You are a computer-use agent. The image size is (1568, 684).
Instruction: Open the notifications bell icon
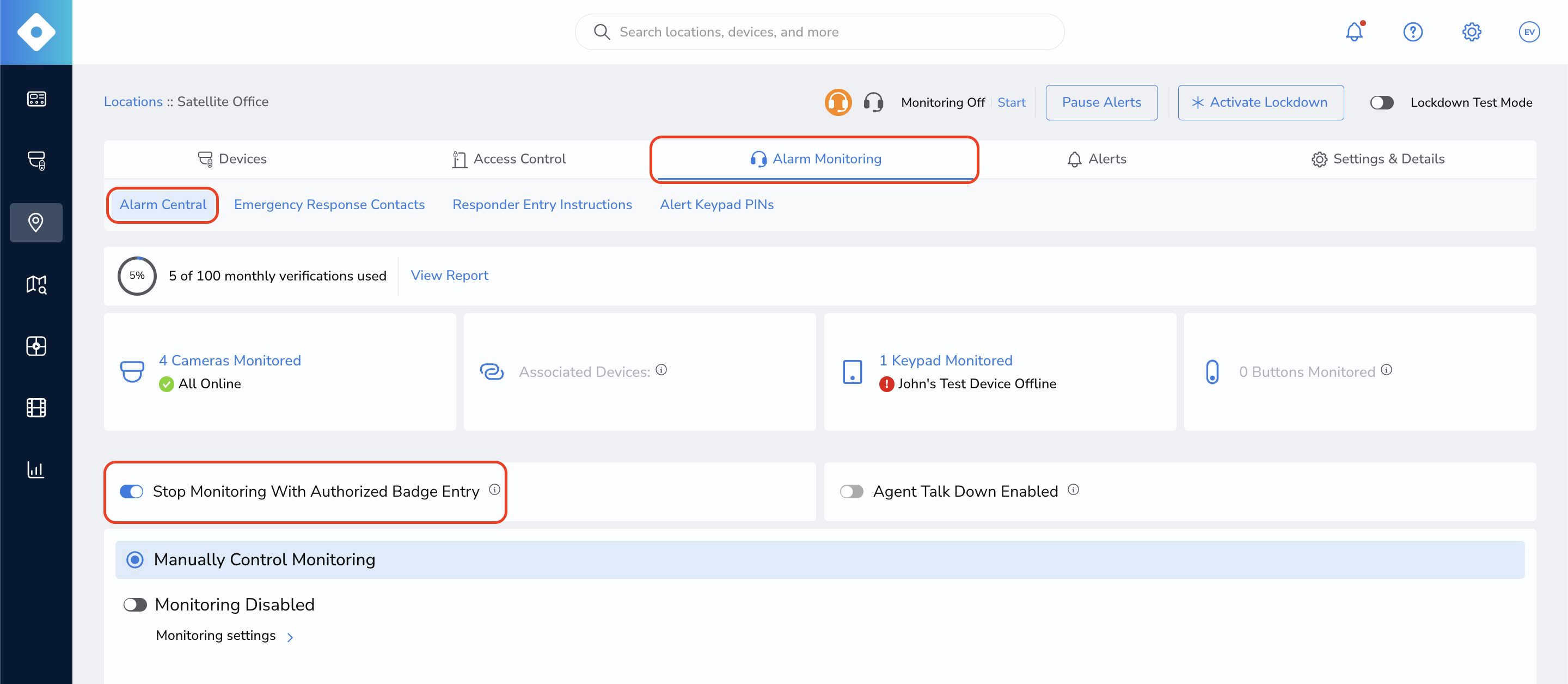click(x=1353, y=32)
